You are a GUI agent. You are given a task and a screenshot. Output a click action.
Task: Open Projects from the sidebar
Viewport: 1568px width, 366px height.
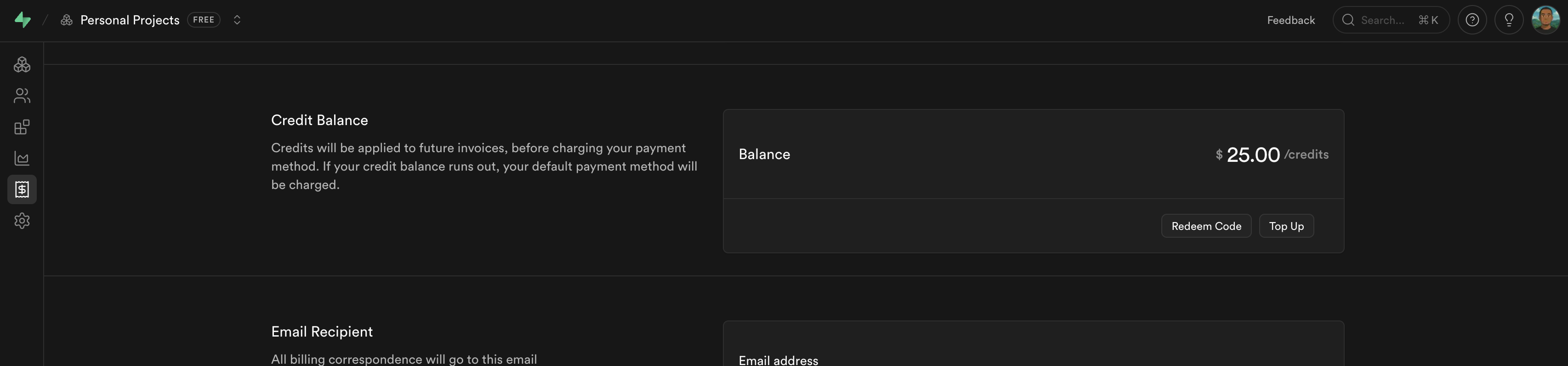[x=22, y=64]
